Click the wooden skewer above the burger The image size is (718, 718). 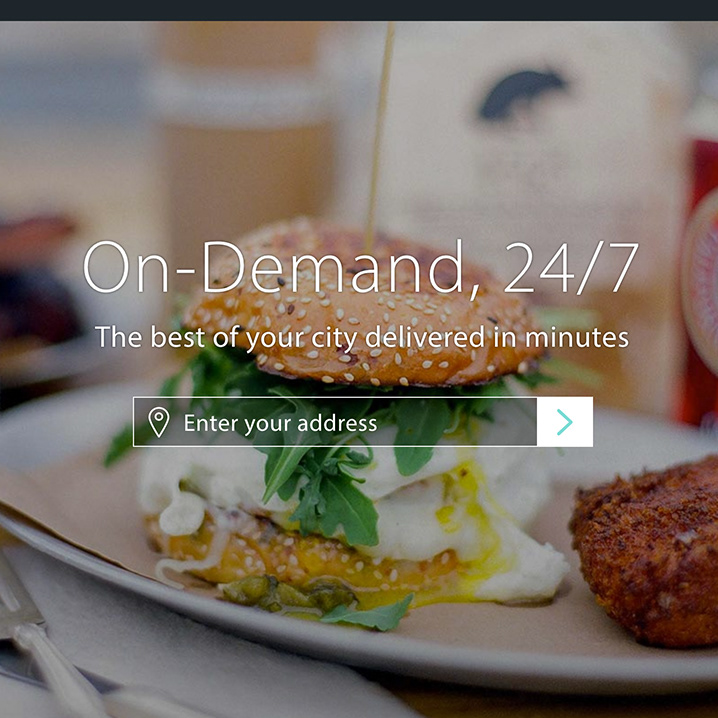[379, 133]
